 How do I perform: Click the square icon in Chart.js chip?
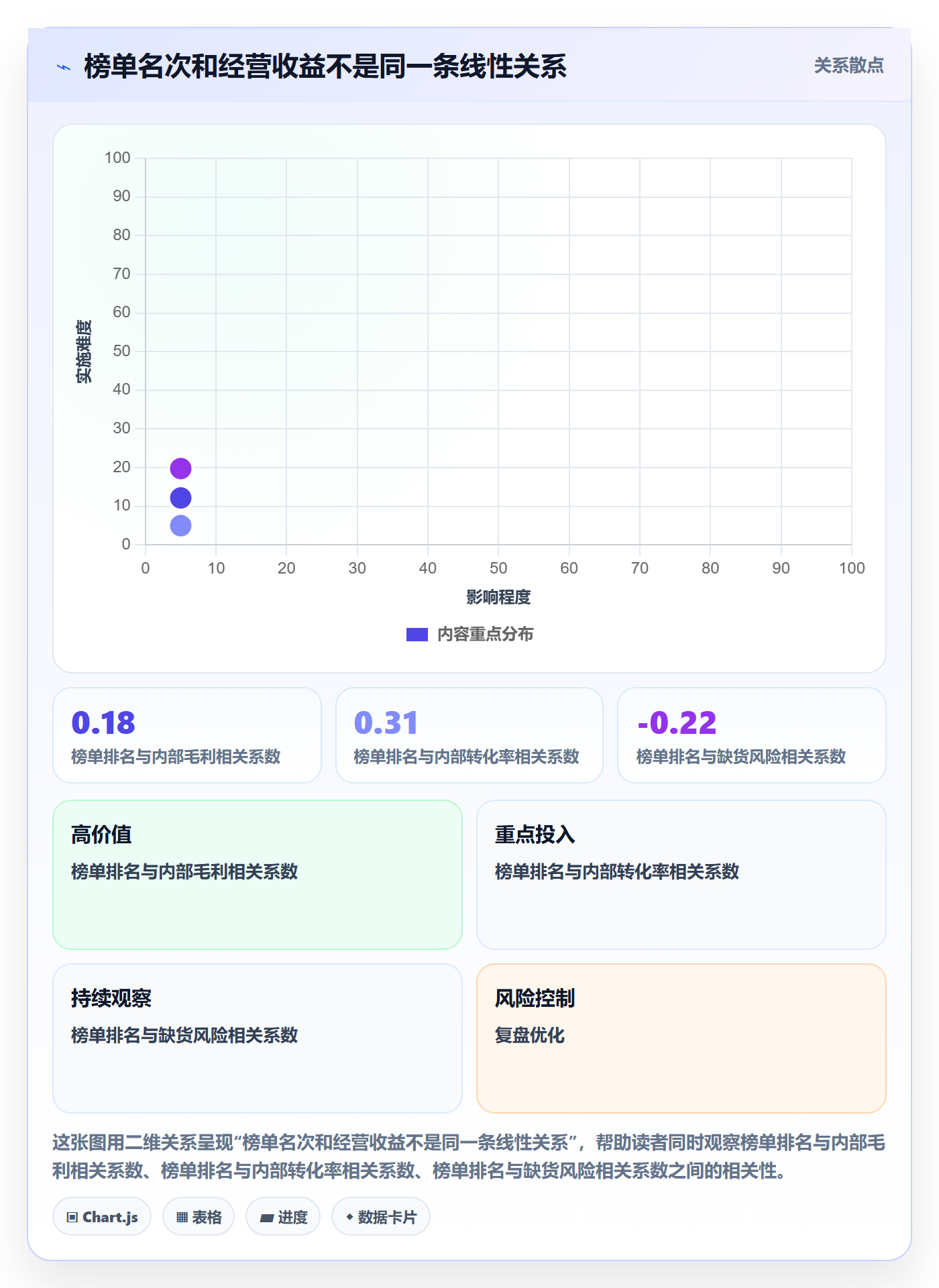click(72, 1218)
